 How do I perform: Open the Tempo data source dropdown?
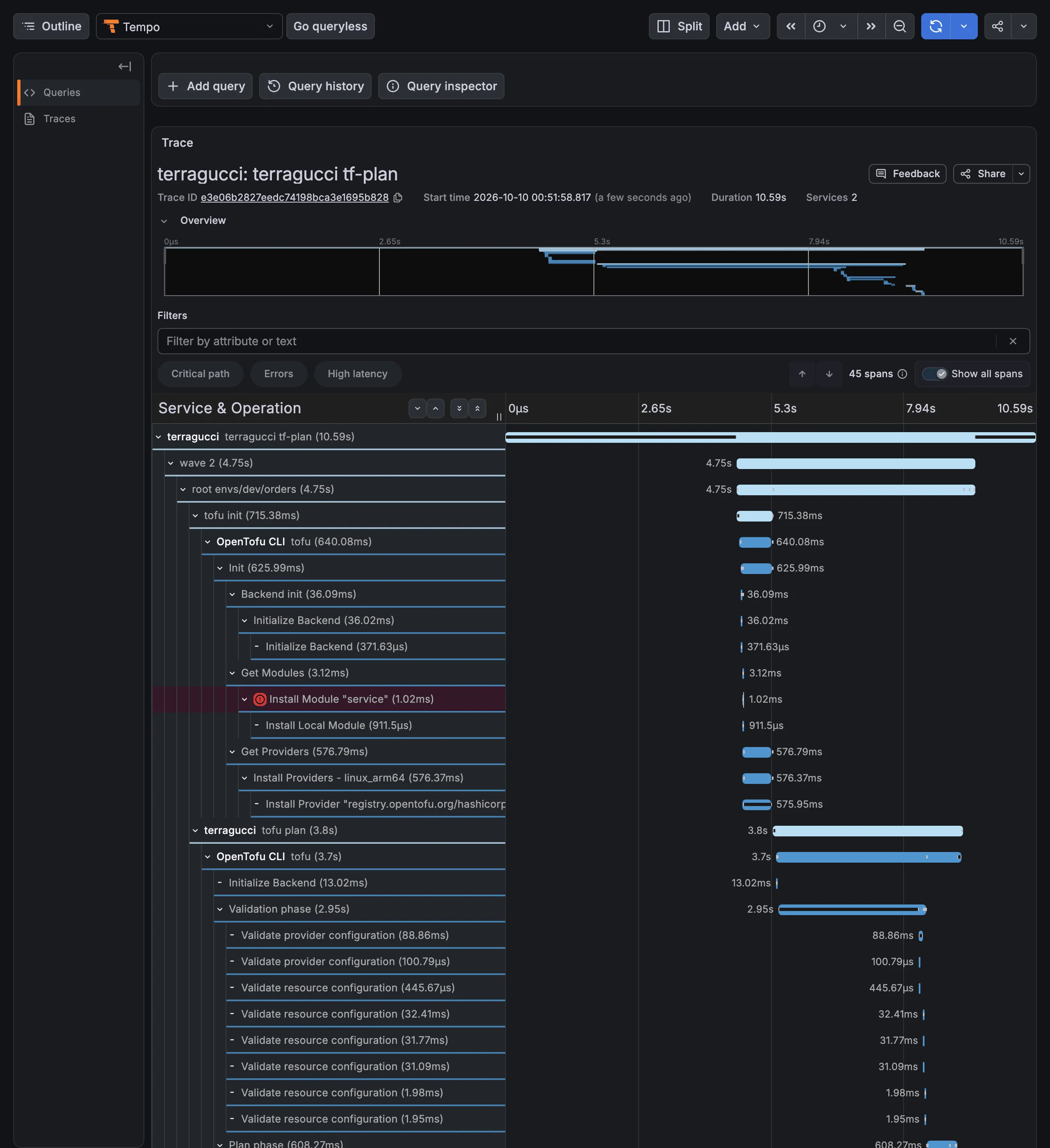[x=189, y=26]
